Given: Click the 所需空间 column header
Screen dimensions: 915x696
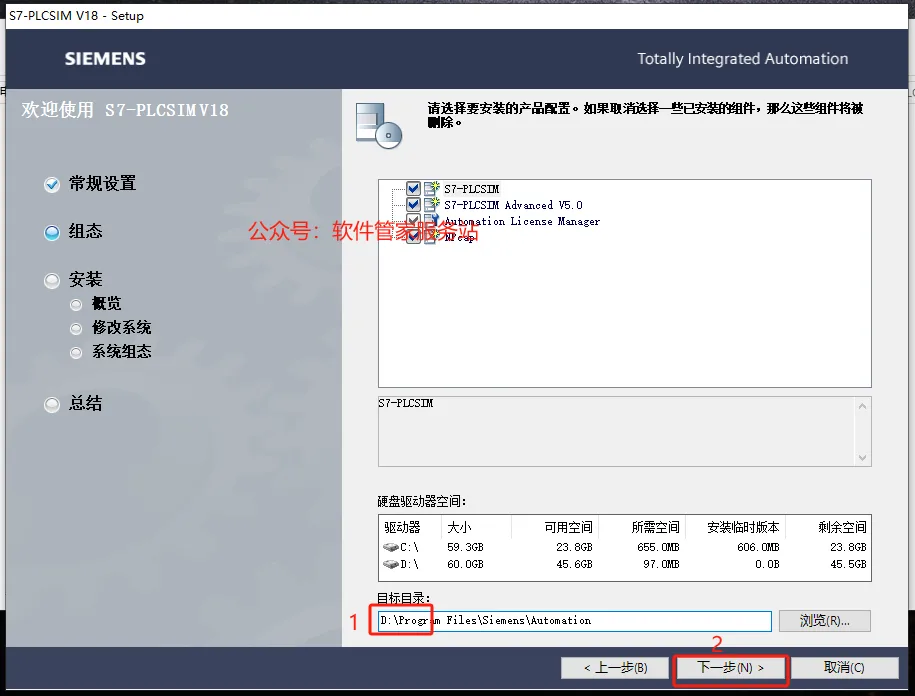Looking at the screenshot, I should [x=655, y=527].
